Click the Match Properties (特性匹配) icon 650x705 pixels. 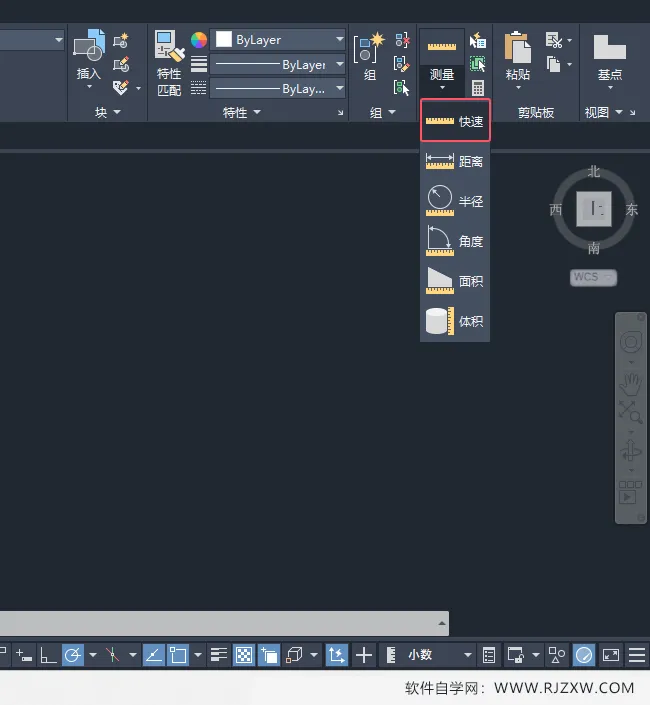point(169,45)
